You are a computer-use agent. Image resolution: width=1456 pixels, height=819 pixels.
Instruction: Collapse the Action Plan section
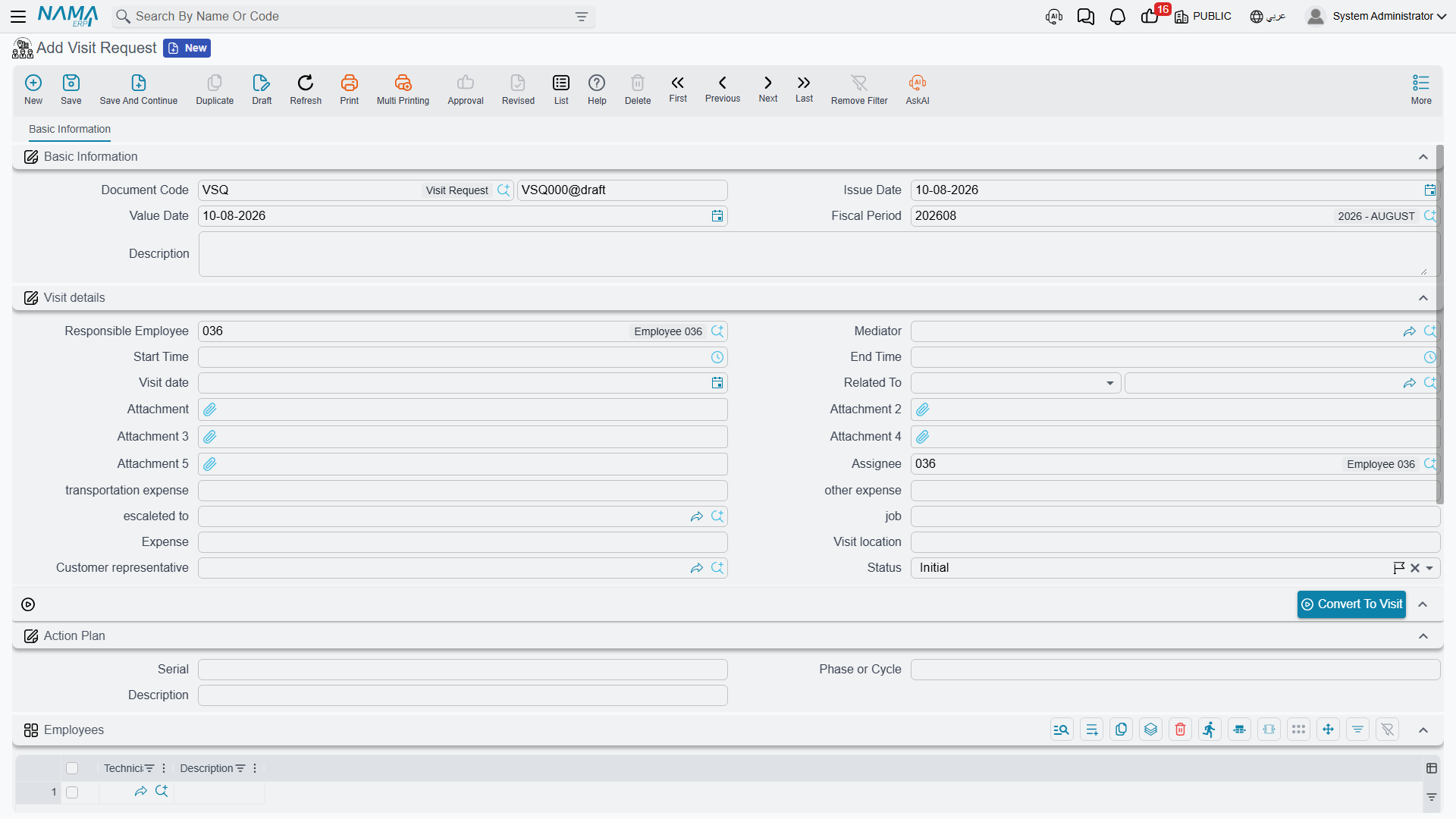[x=1423, y=636]
